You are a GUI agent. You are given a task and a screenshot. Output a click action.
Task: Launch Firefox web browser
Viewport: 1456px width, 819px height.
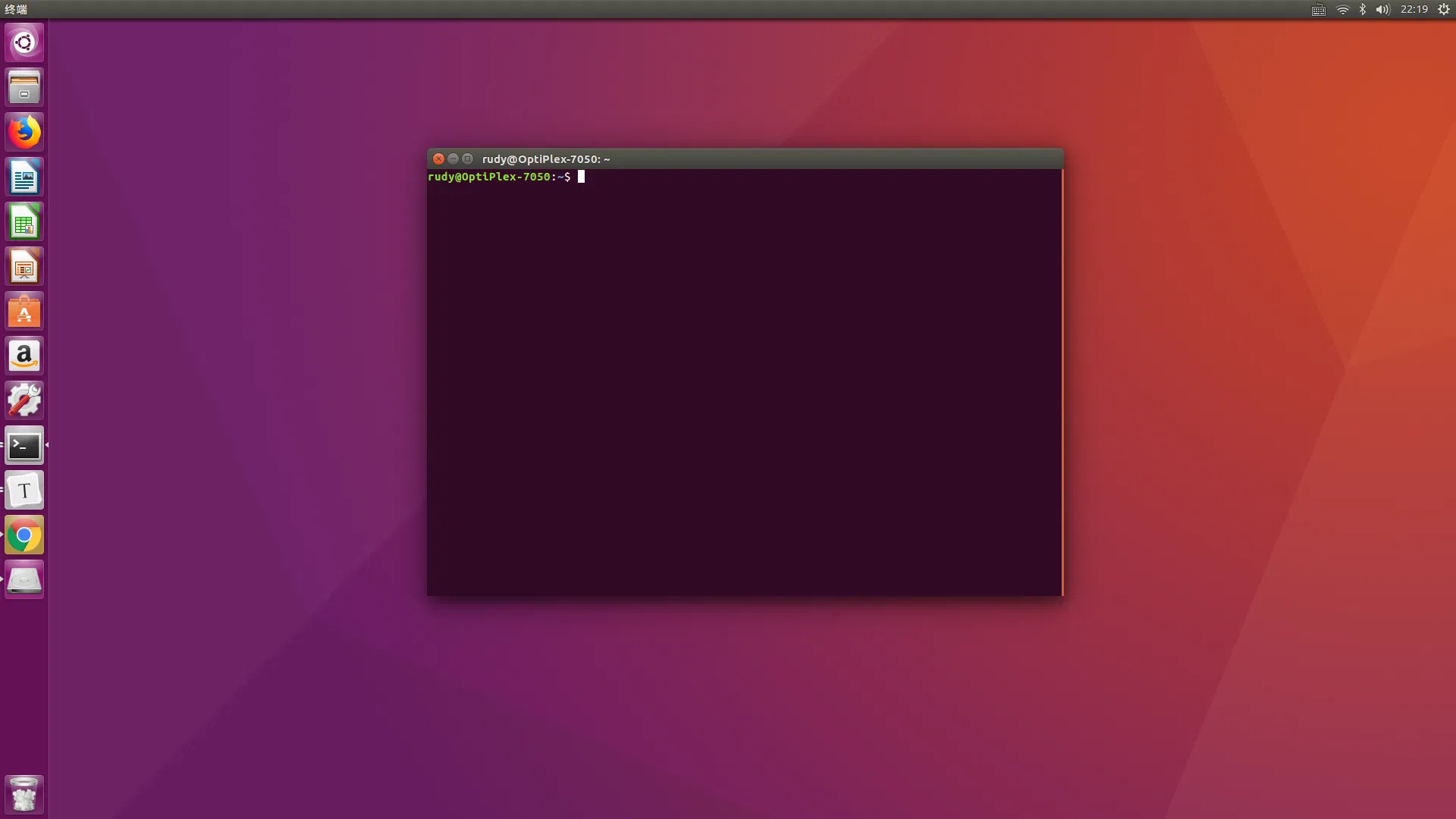click(x=24, y=132)
